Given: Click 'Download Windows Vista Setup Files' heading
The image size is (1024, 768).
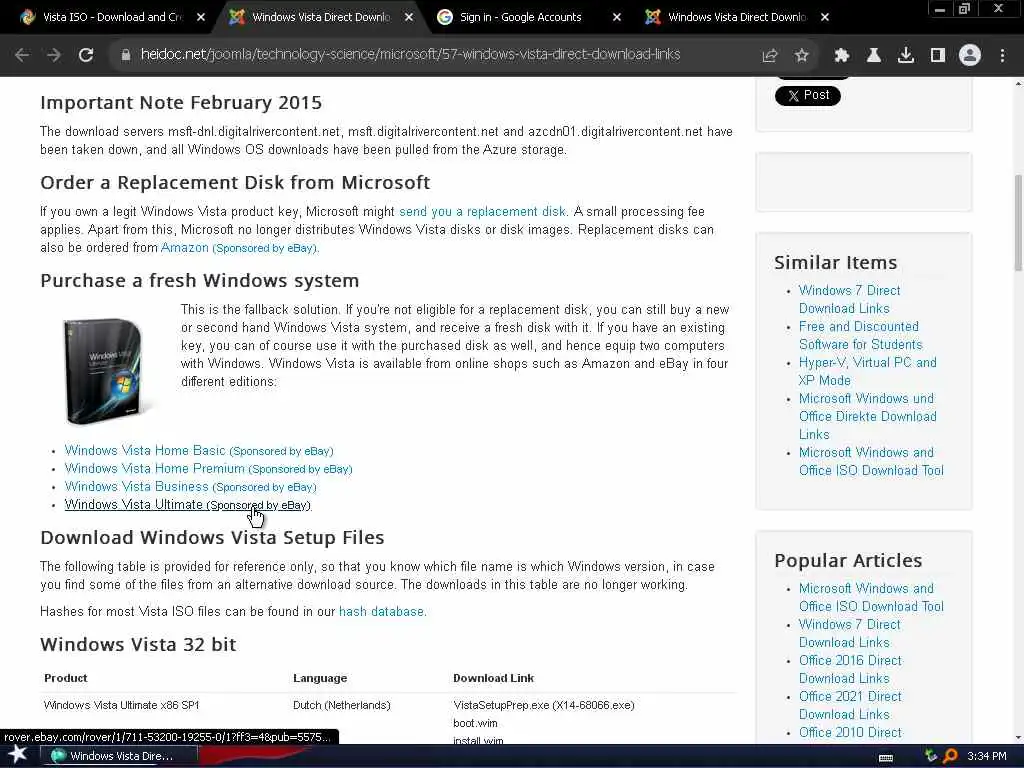Looking at the screenshot, I should 212,537.
